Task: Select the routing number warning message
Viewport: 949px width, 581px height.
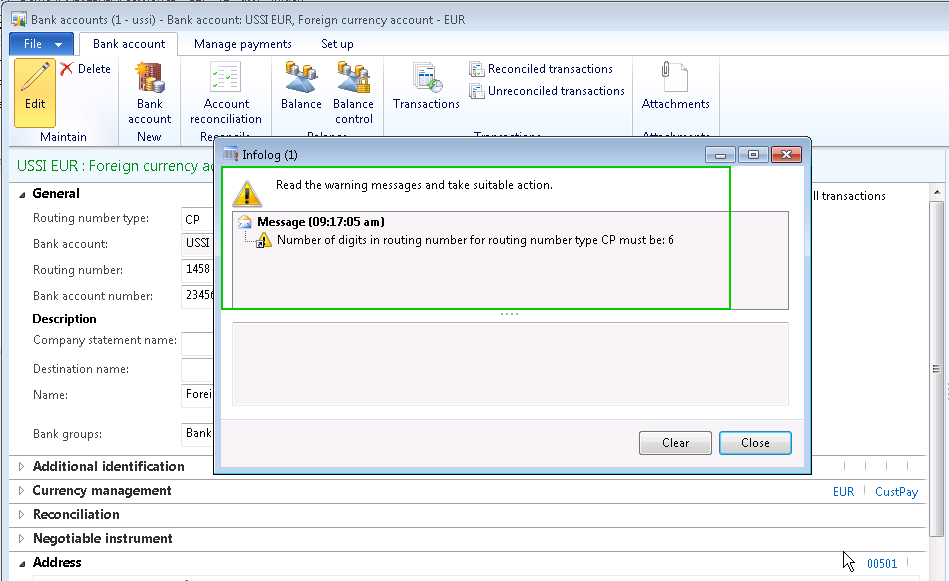Action: [x=474, y=240]
